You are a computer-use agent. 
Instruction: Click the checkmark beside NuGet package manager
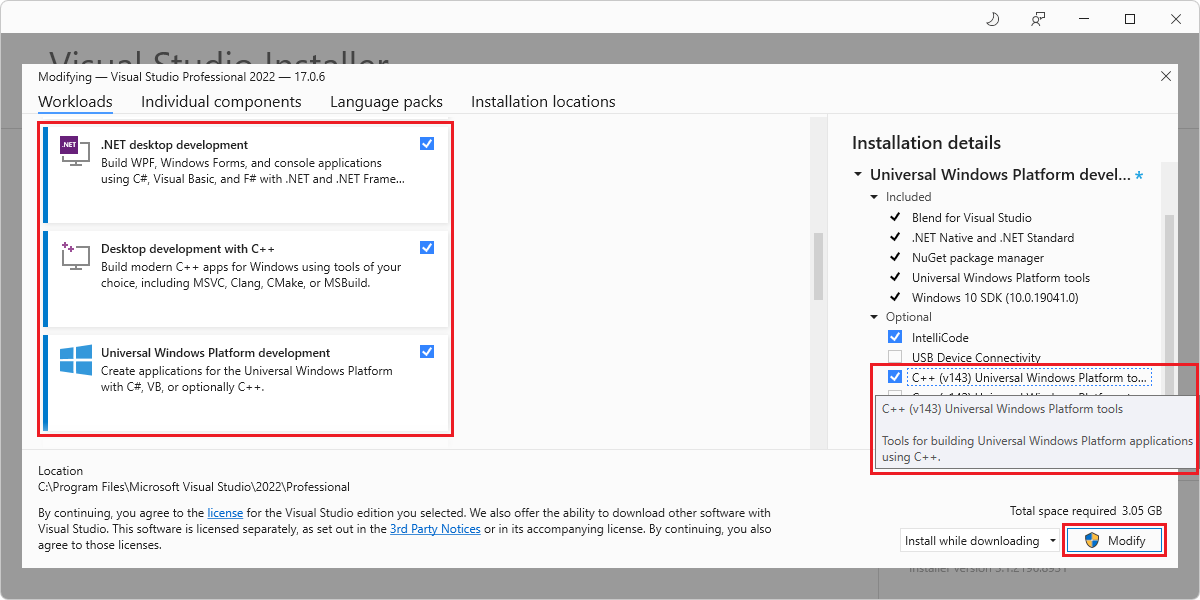click(x=897, y=258)
